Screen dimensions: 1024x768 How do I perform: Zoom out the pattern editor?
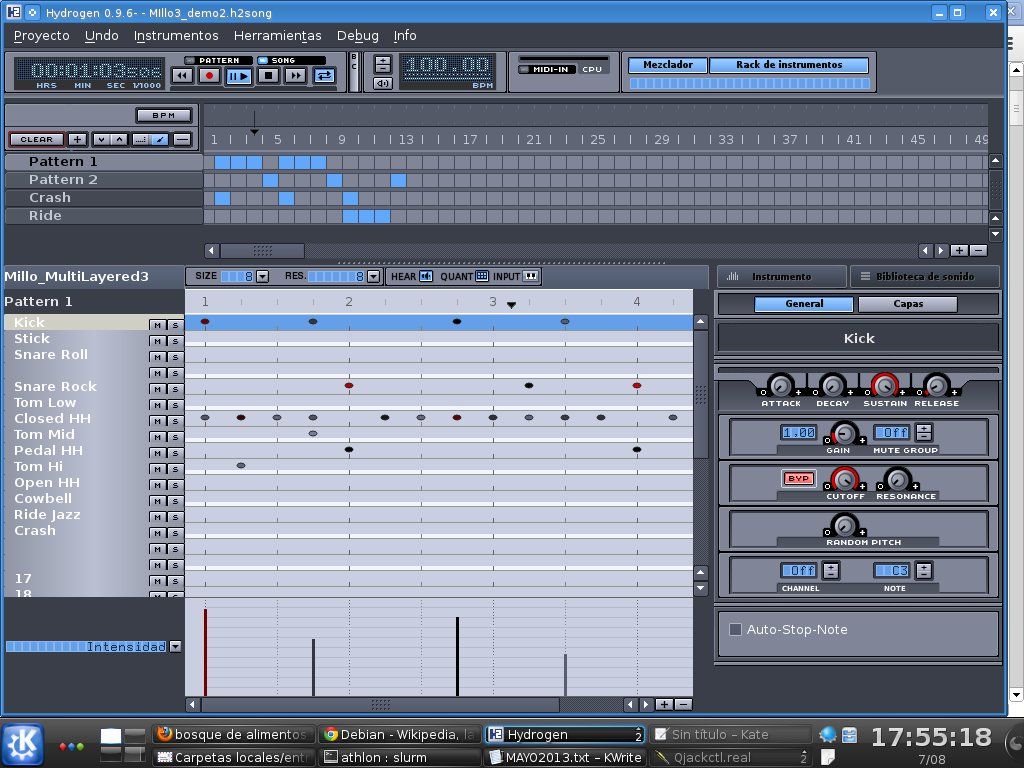(683, 704)
